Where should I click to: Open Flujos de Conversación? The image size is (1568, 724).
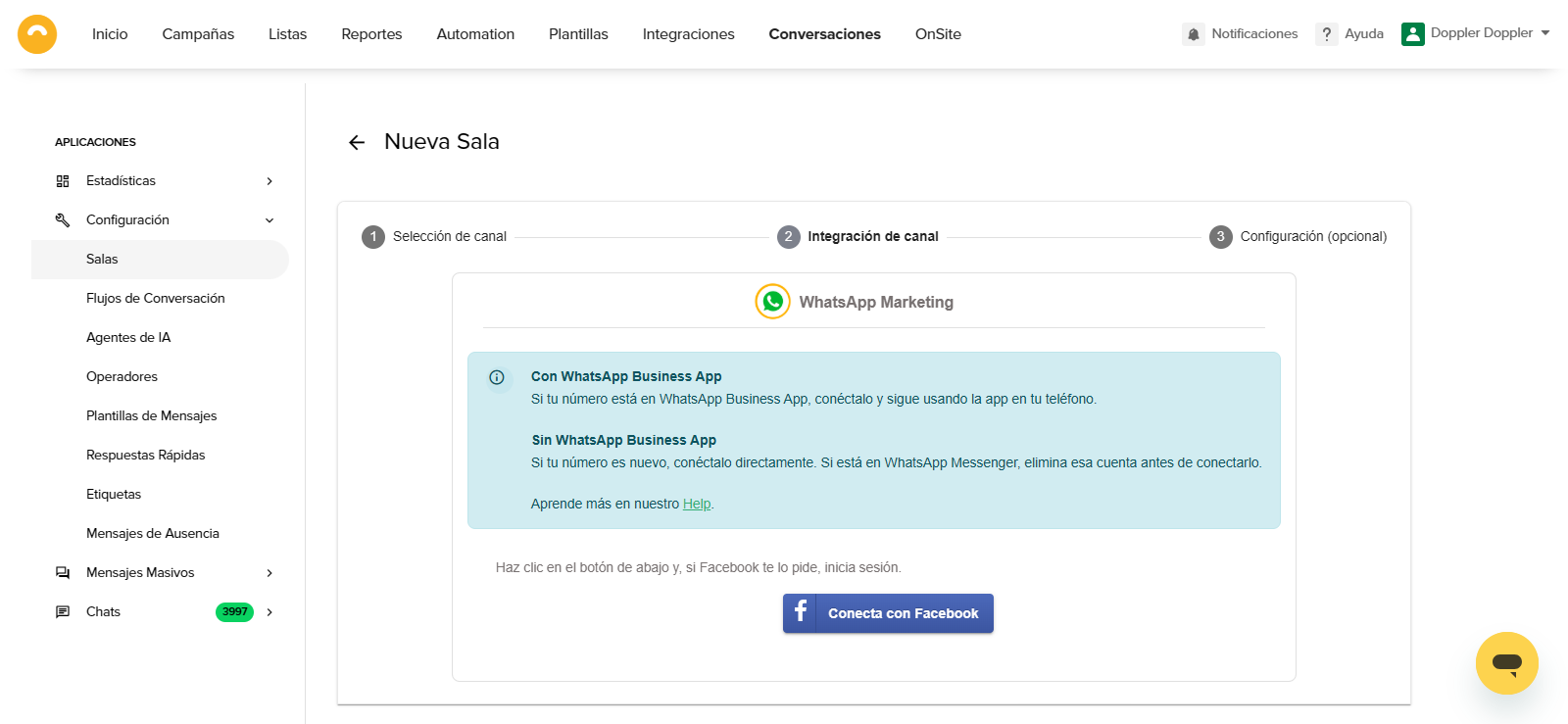click(156, 299)
